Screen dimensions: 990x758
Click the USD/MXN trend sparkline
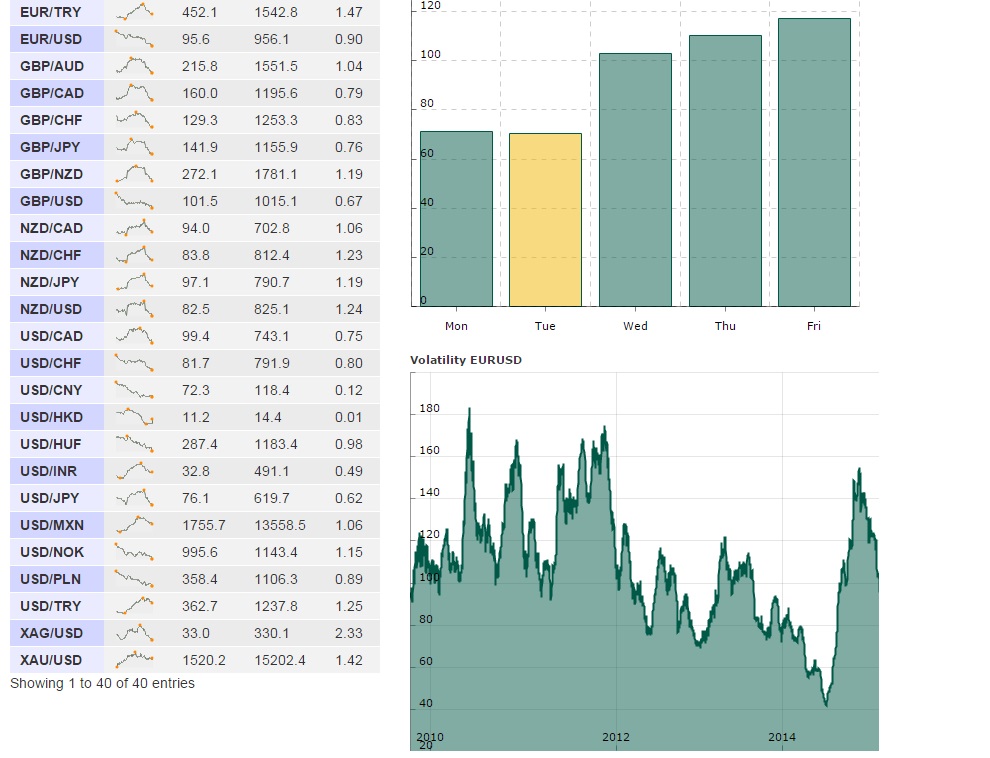point(134,525)
